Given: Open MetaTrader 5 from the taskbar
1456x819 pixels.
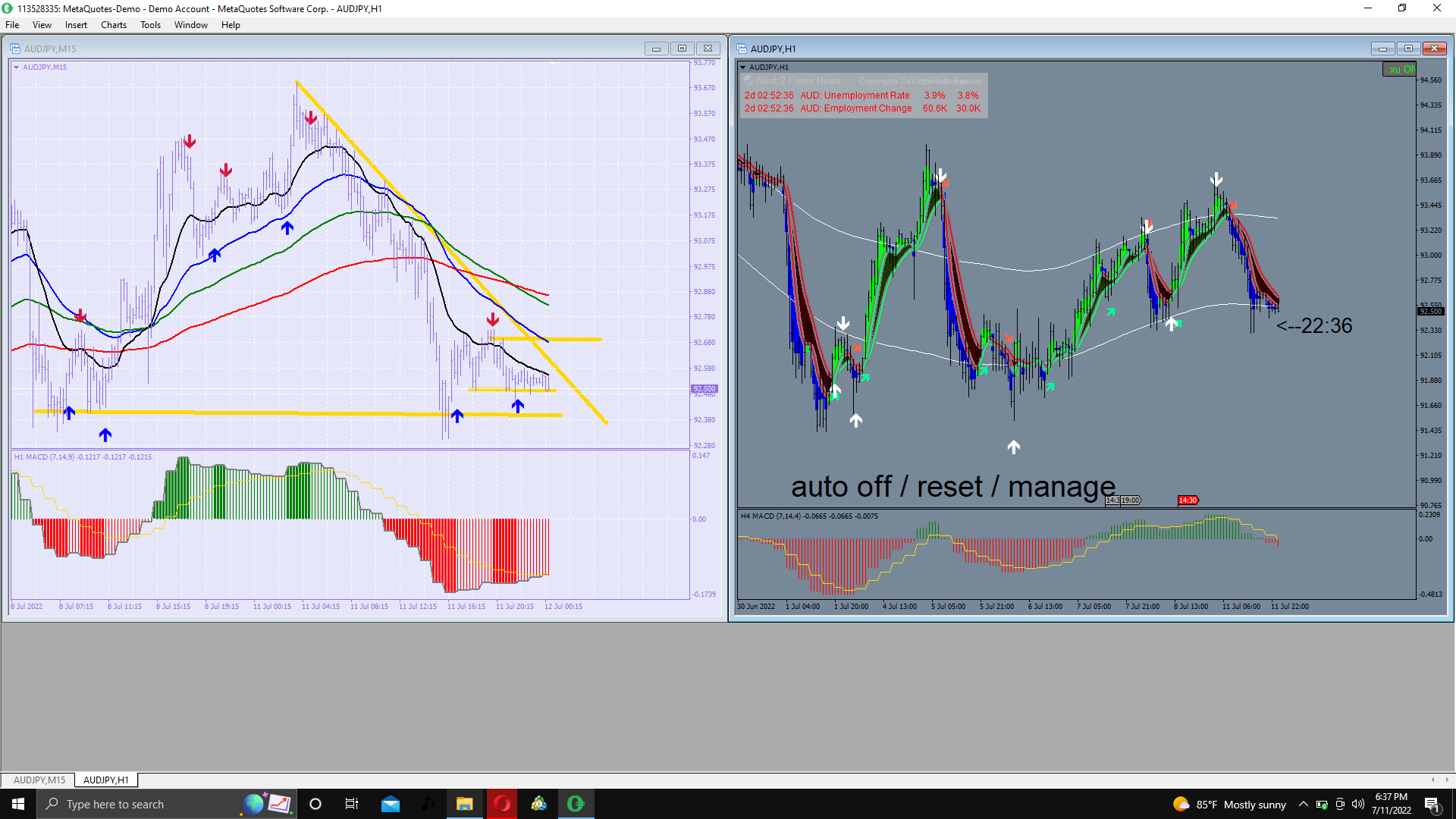Looking at the screenshot, I should pos(538,804).
